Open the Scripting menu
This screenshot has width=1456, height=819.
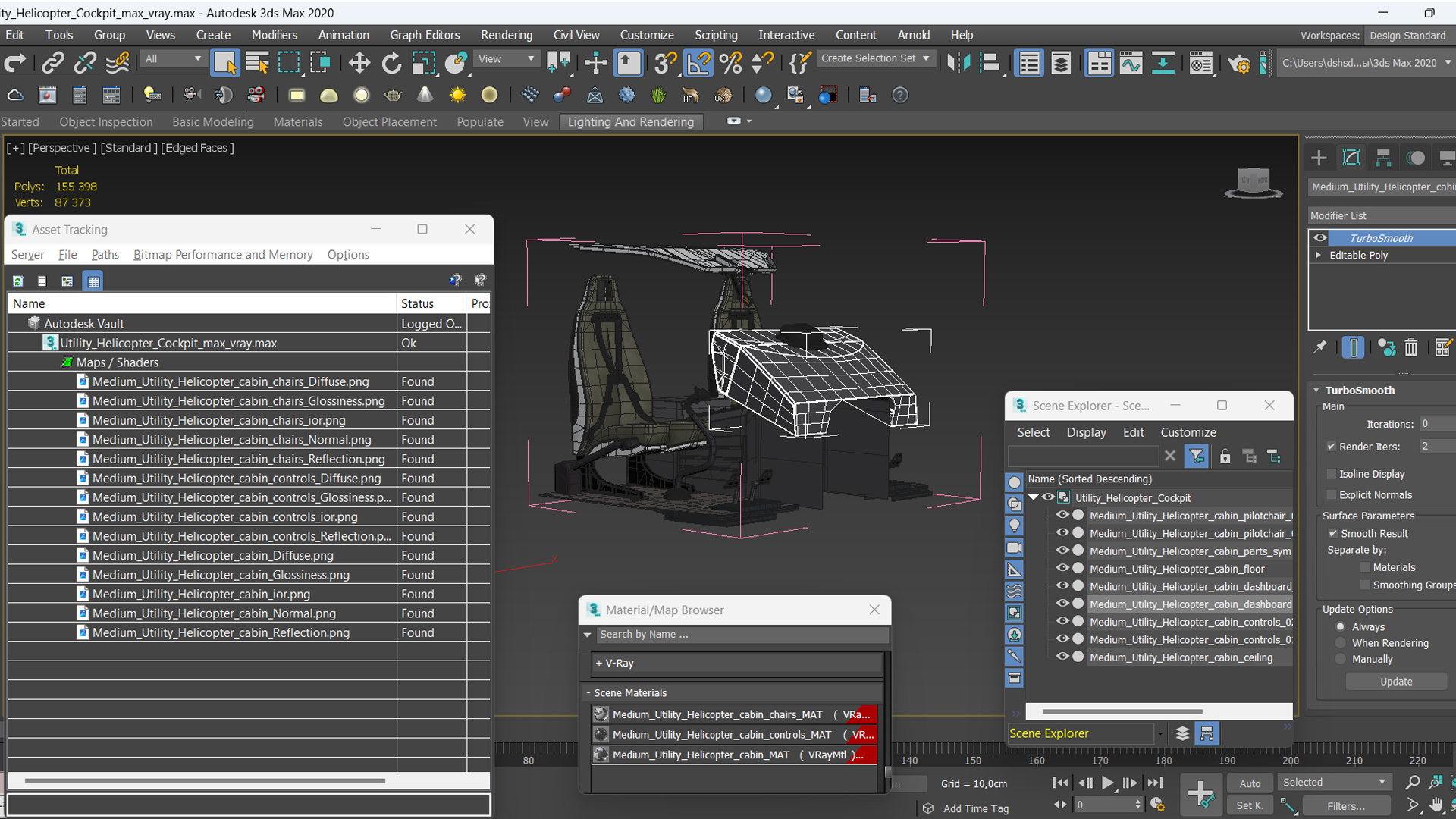(716, 35)
